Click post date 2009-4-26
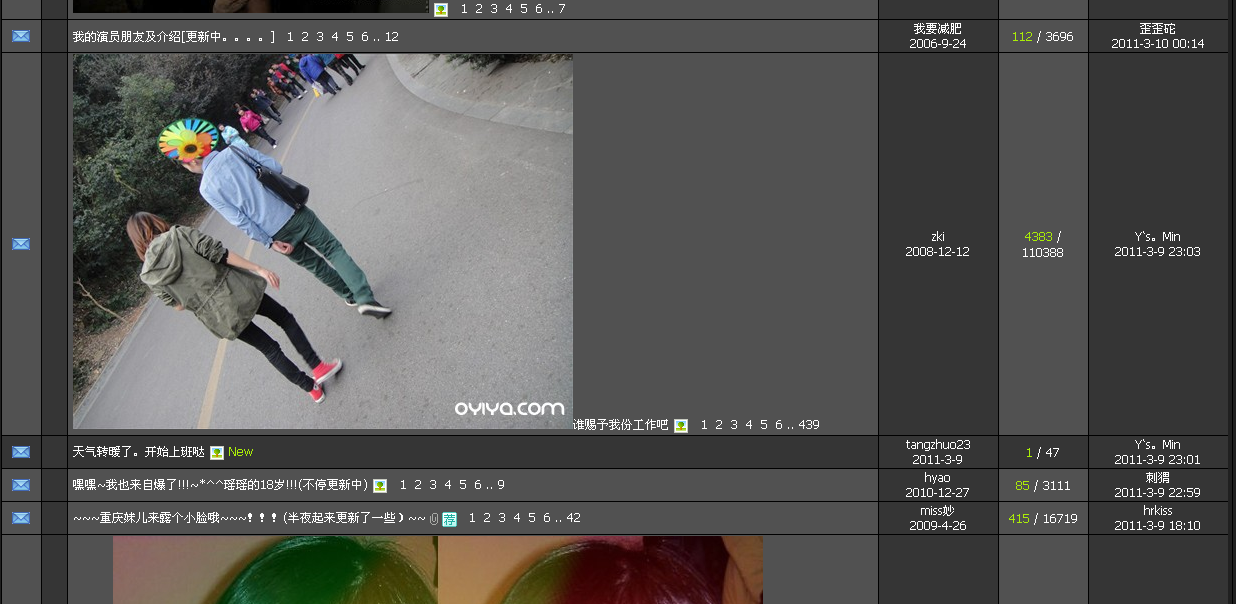This screenshot has height=604, width=1236. [x=938, y=526]
